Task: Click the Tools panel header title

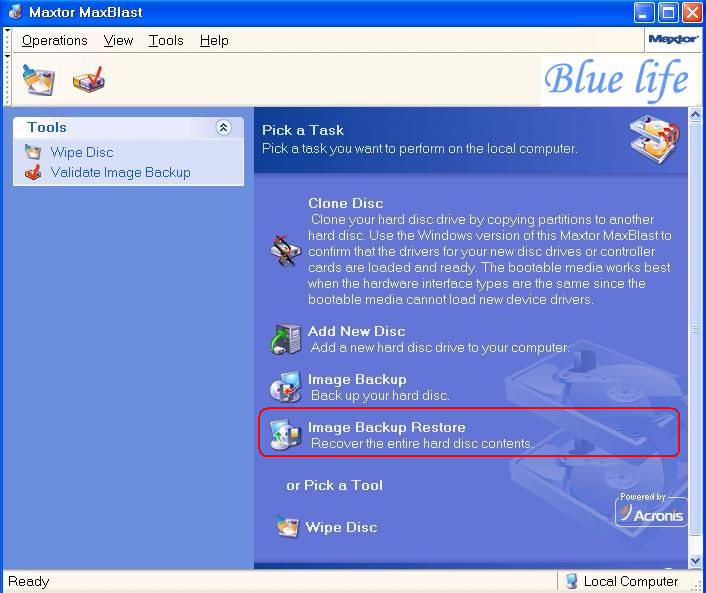Action: click(47, 127)
